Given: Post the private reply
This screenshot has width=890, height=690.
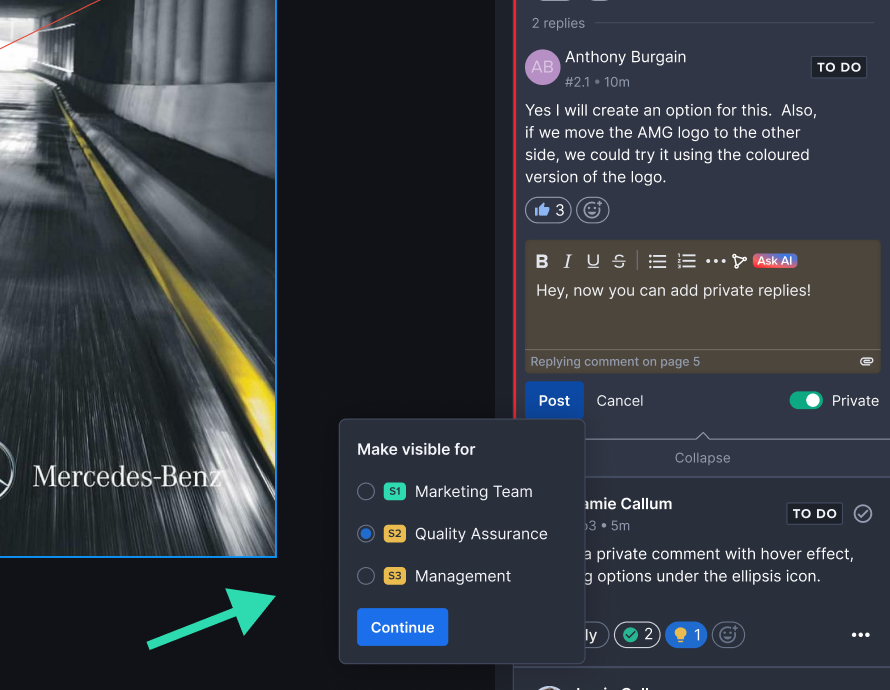Looking at the screenshot, I should [554, 400].
